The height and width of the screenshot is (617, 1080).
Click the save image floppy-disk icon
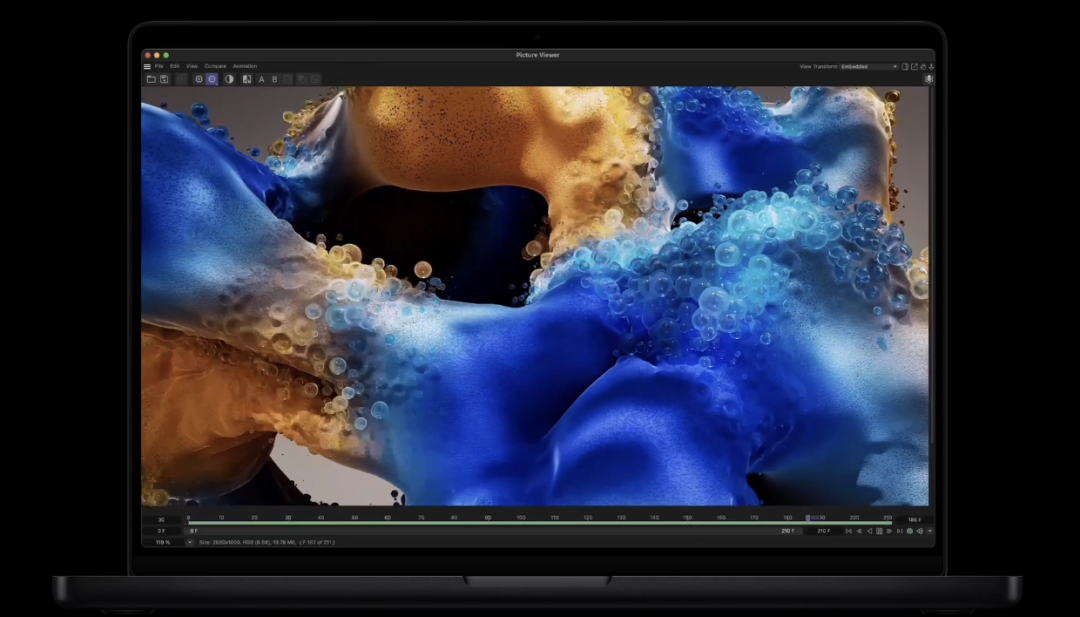tap(164, 79)
